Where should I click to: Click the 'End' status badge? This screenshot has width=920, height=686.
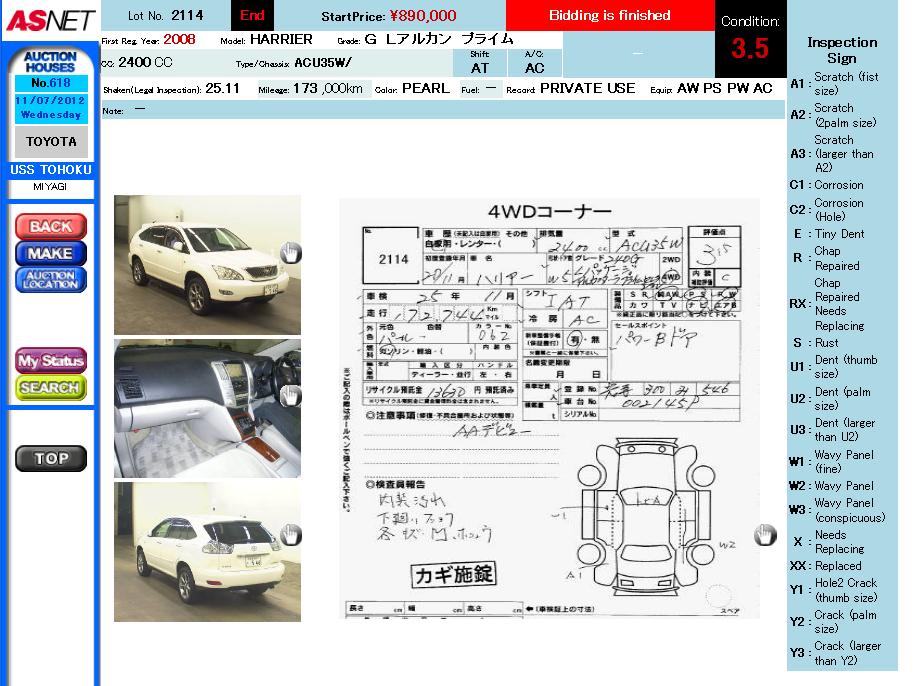(252, 16)
